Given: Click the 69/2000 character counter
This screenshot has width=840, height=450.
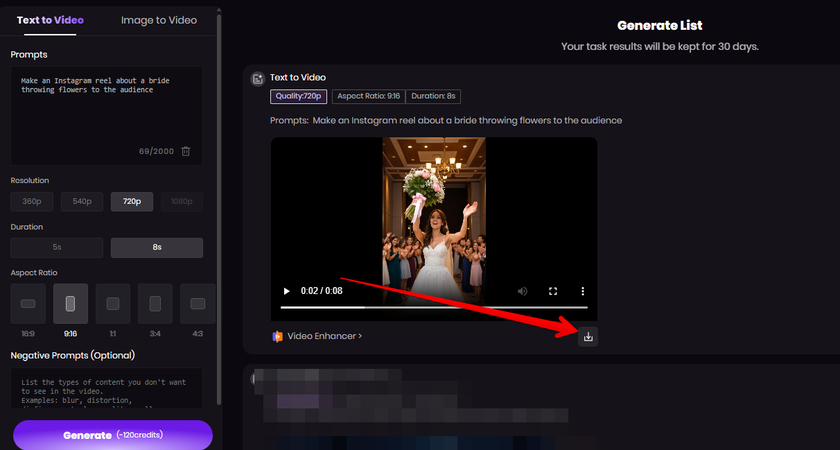Looking at the screenshot, I should (156, 152).
